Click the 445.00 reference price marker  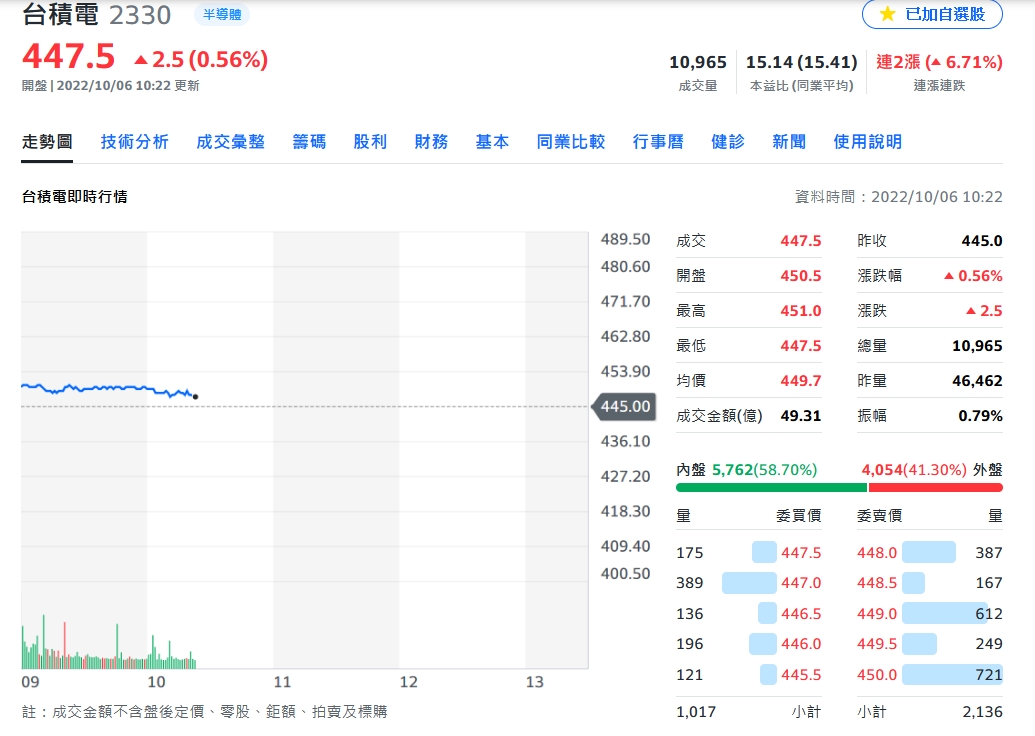coord(624,407)
